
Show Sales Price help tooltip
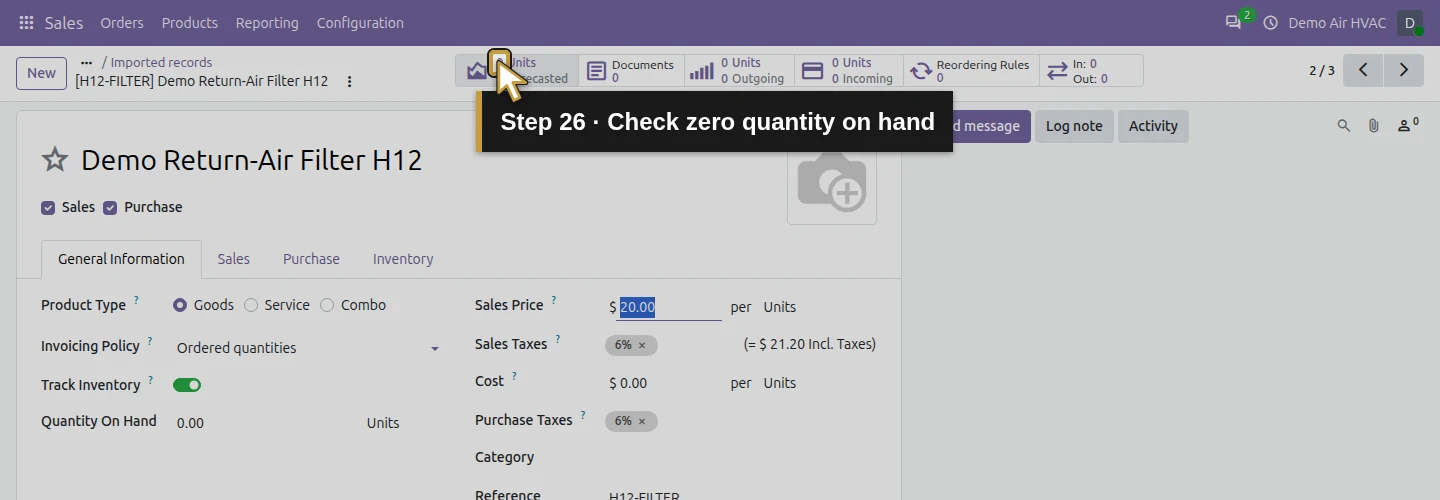tap(554, 300)
